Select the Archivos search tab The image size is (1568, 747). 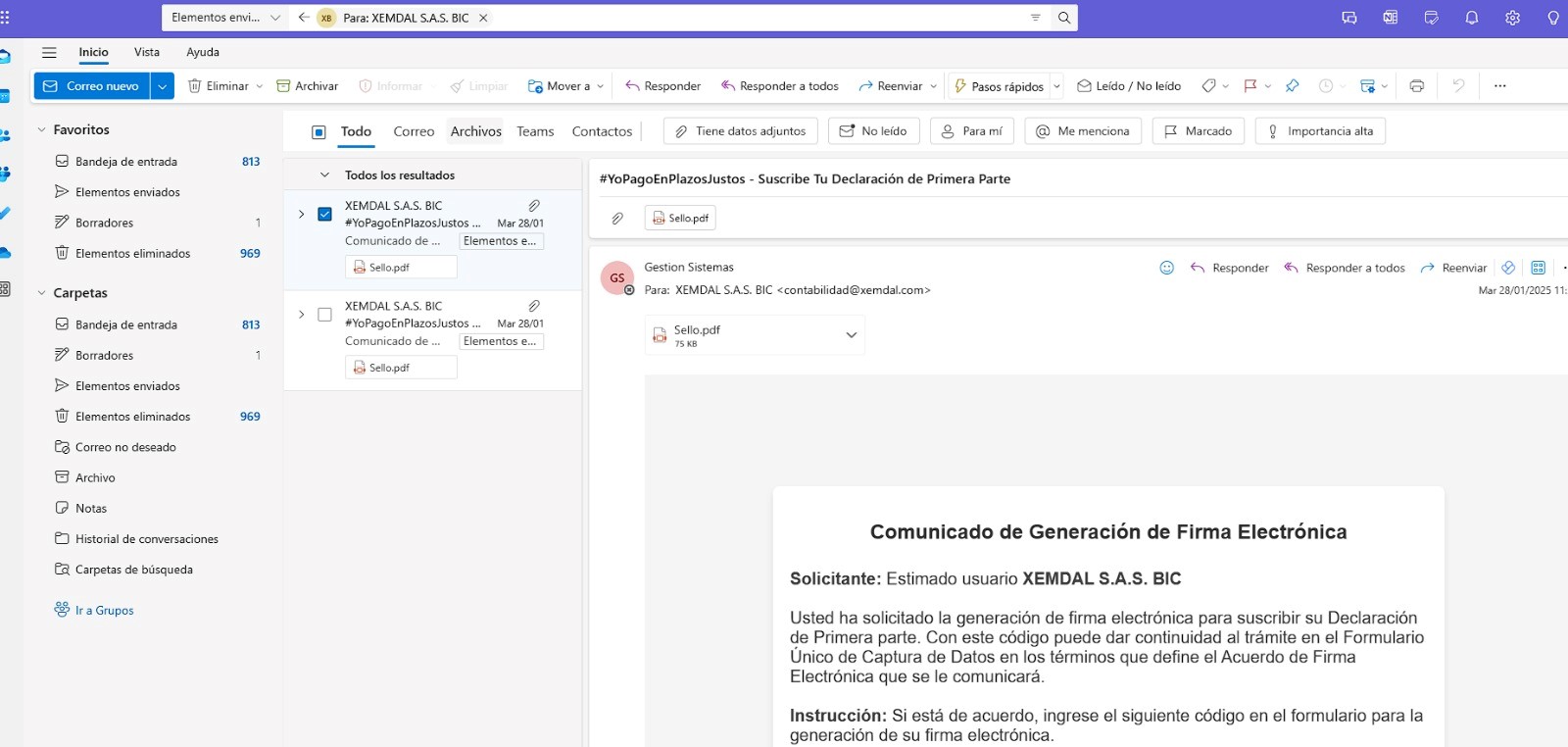475,131
